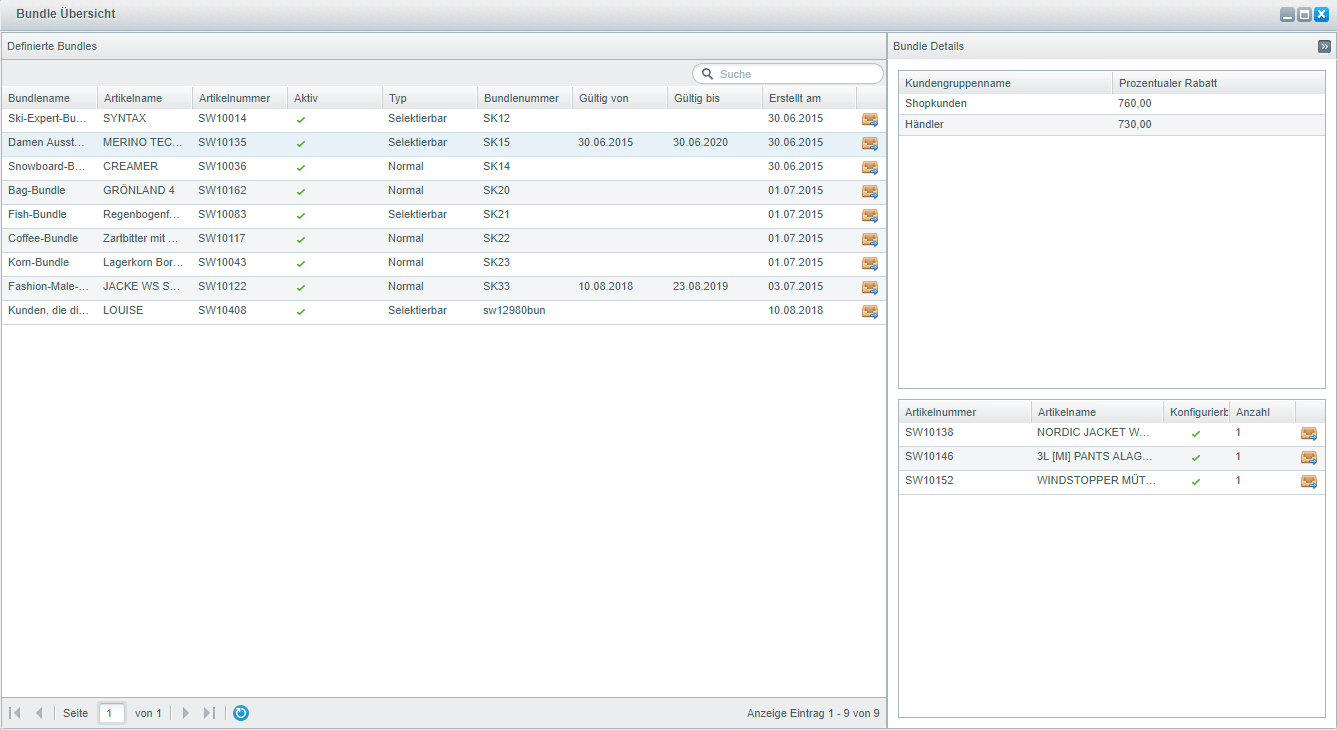Open article icon for SW10146 detail row
Screen dimensions: 1337x730
click(x=1309, y=457)
